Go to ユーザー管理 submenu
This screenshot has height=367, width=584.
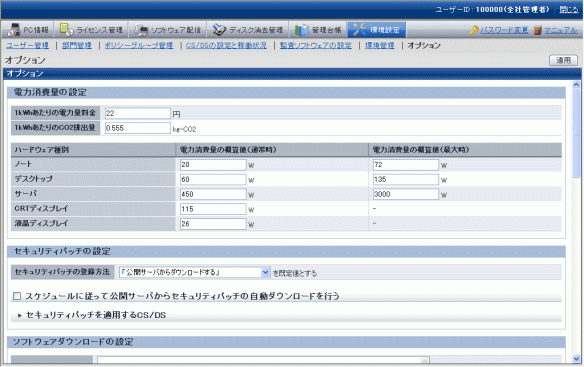[27, 45]
